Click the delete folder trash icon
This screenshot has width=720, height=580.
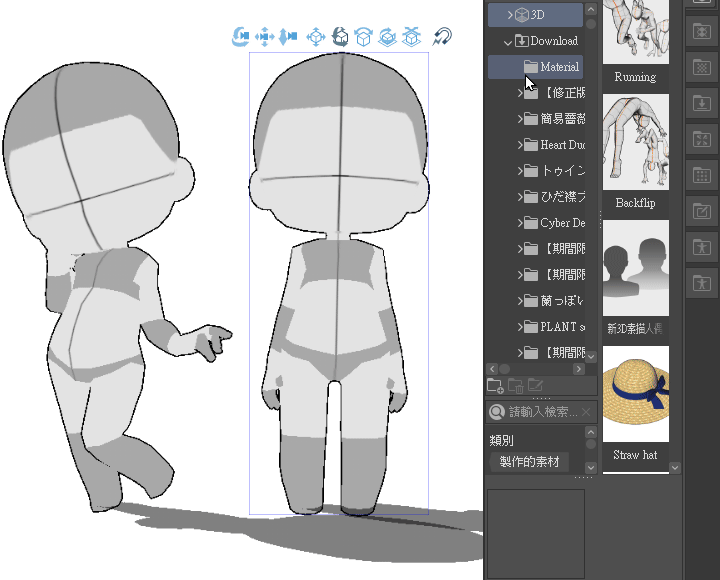point(516,386)
